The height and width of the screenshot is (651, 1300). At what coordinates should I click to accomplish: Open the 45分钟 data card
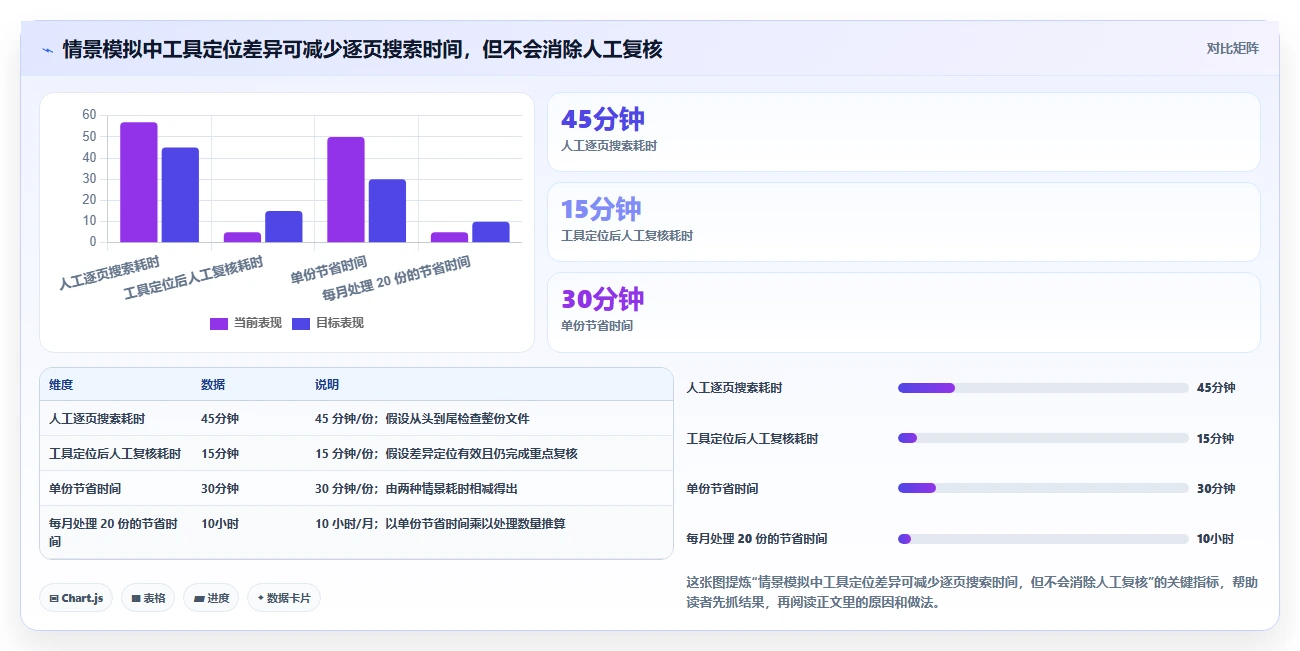coord(903,132)
